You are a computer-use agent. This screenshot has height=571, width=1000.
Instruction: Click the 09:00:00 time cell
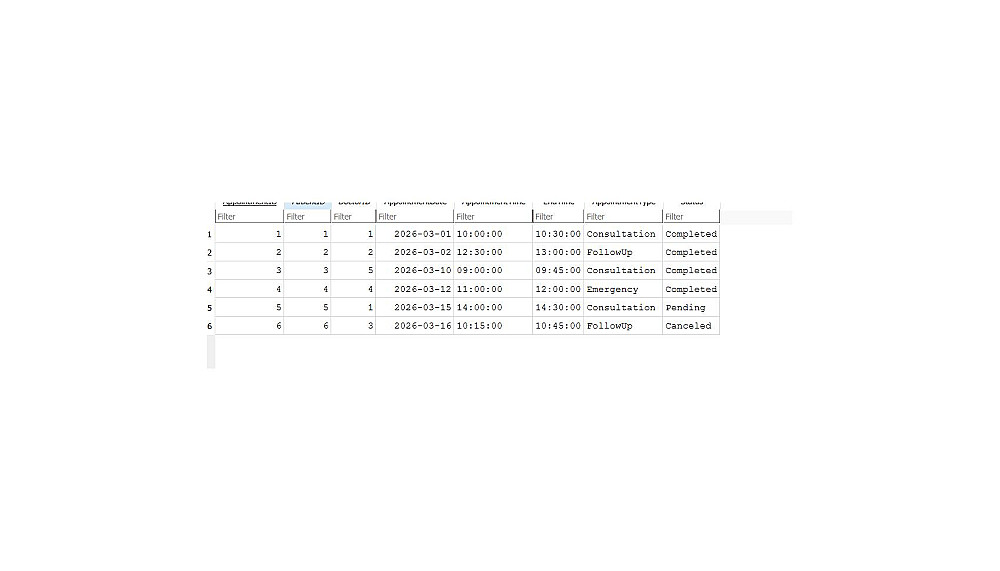[x=493, y=271]
